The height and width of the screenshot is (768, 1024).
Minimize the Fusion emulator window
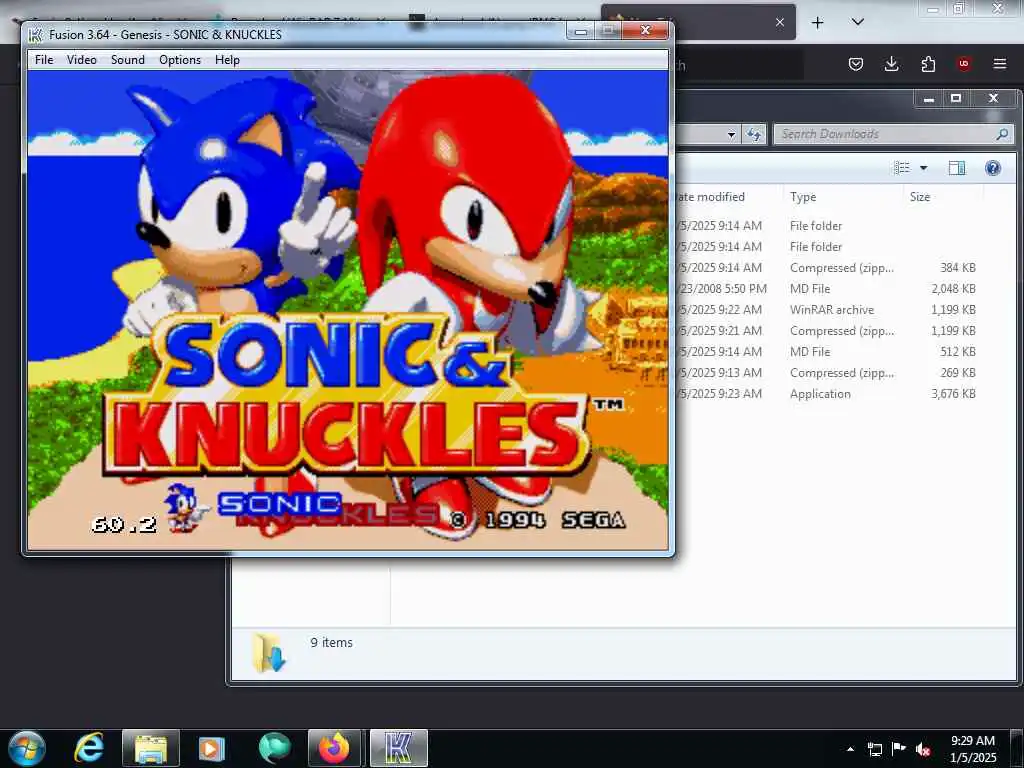pos(580,31)
